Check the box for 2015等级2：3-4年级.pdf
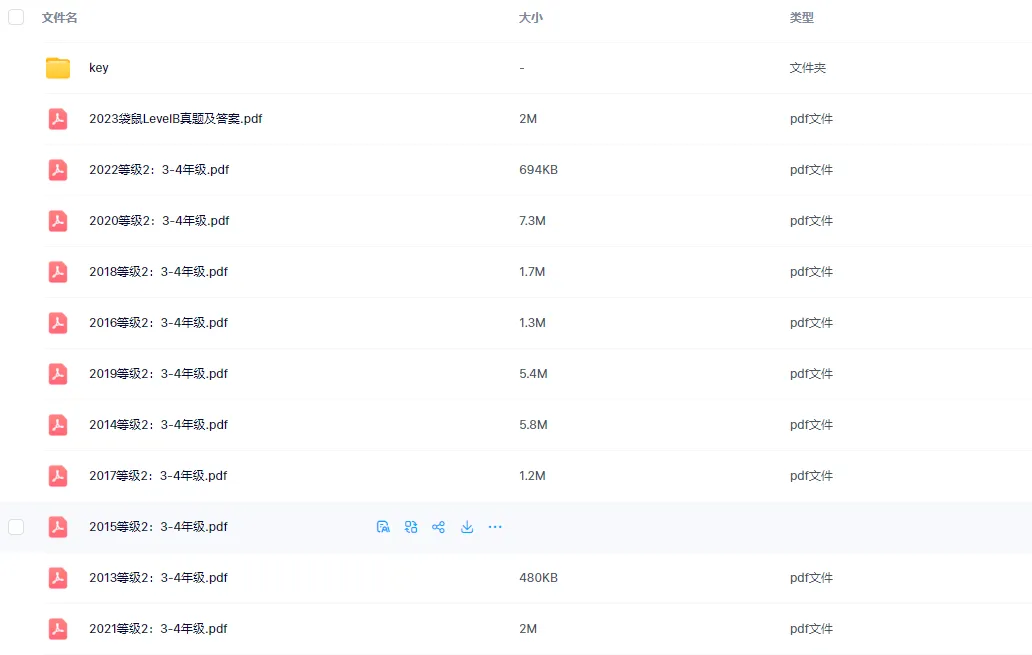This screenshot has width=1032, height=655. point(16,527)
